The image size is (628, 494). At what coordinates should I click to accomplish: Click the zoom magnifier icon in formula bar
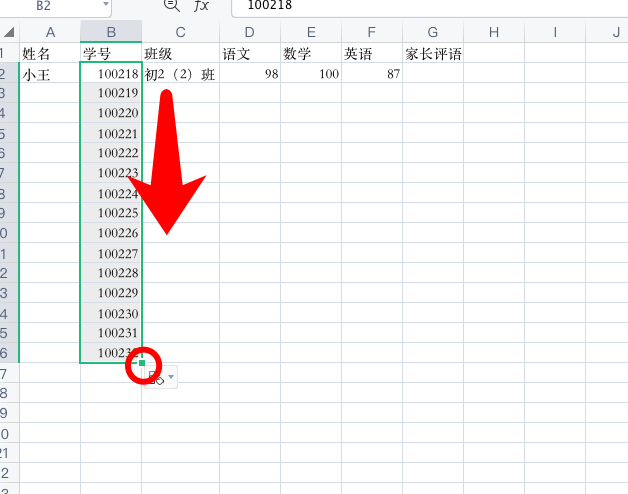pyautogui.click(x=172, y=5)
